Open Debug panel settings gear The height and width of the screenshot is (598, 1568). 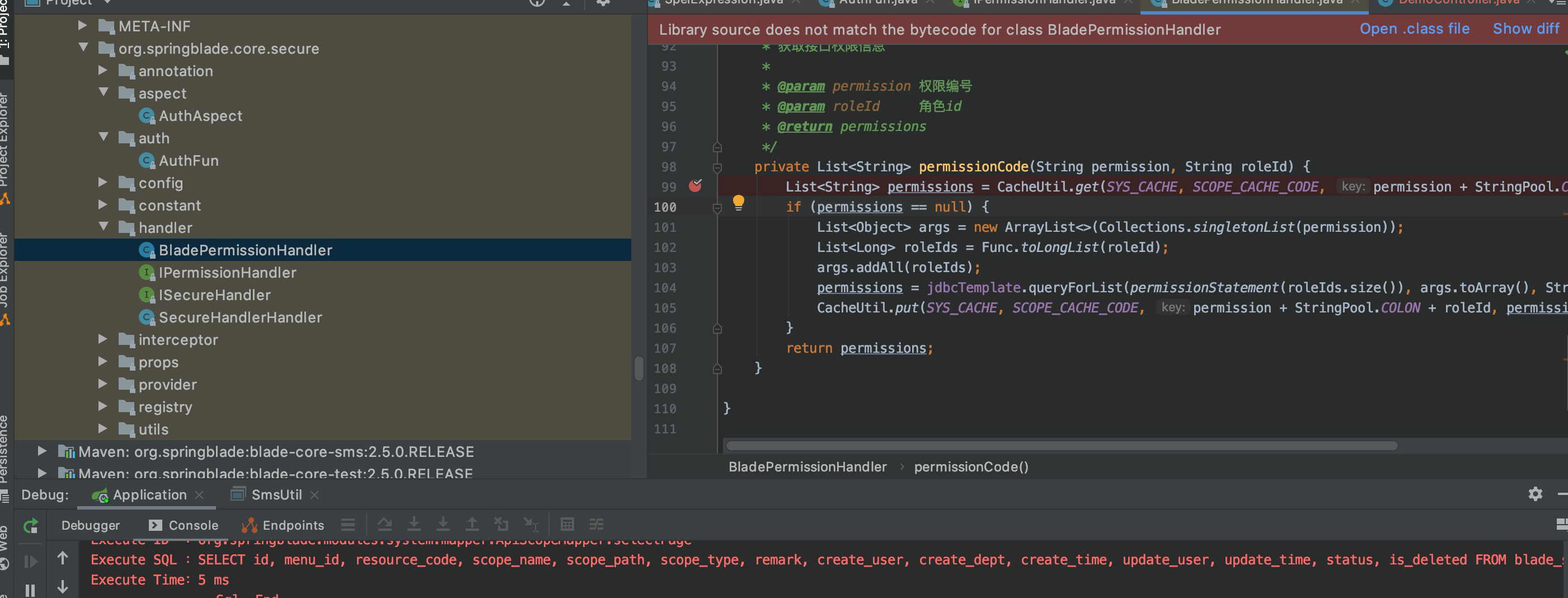pyautogui.click(x=1535, y=494)
